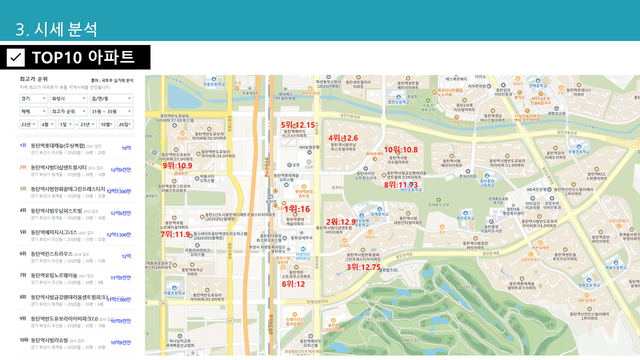Open the 읍/면/동 district dropdown
Image resolution: width=640 pixels, height=360 pixels.
[x=111, y=98]
